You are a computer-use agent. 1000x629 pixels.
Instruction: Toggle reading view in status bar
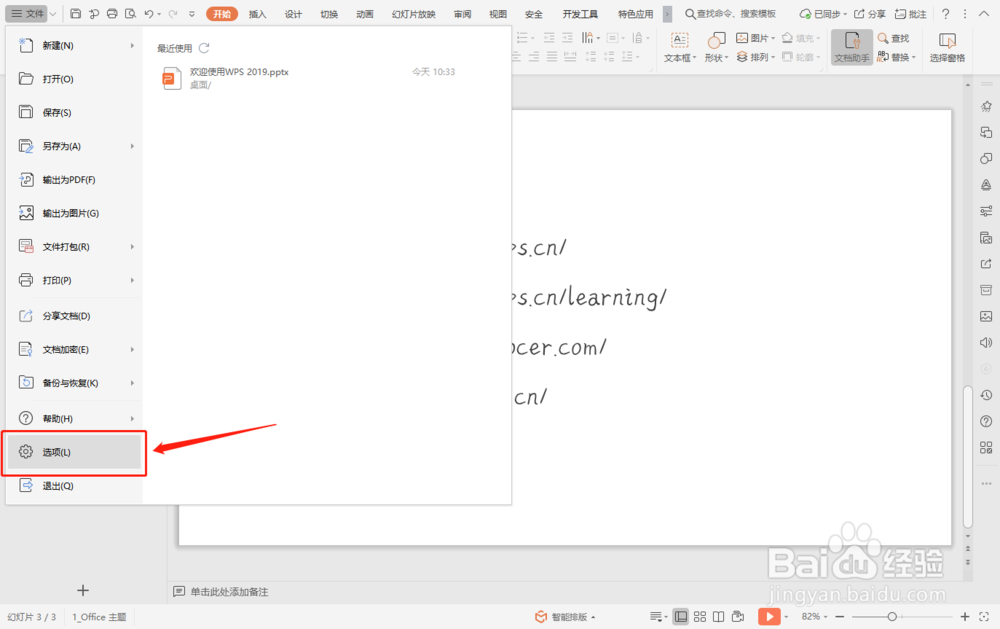click(718, 616)
